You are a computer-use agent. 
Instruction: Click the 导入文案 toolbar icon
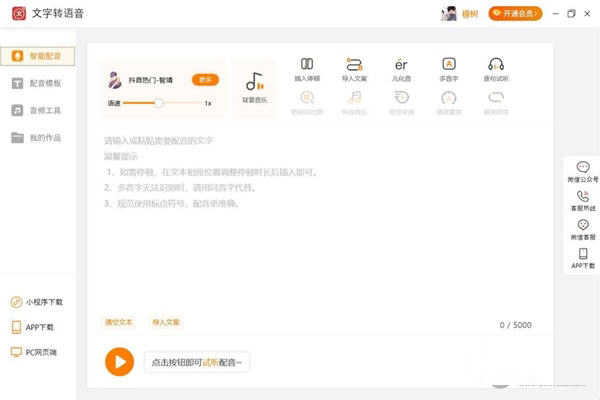click(x=354, y=64)
